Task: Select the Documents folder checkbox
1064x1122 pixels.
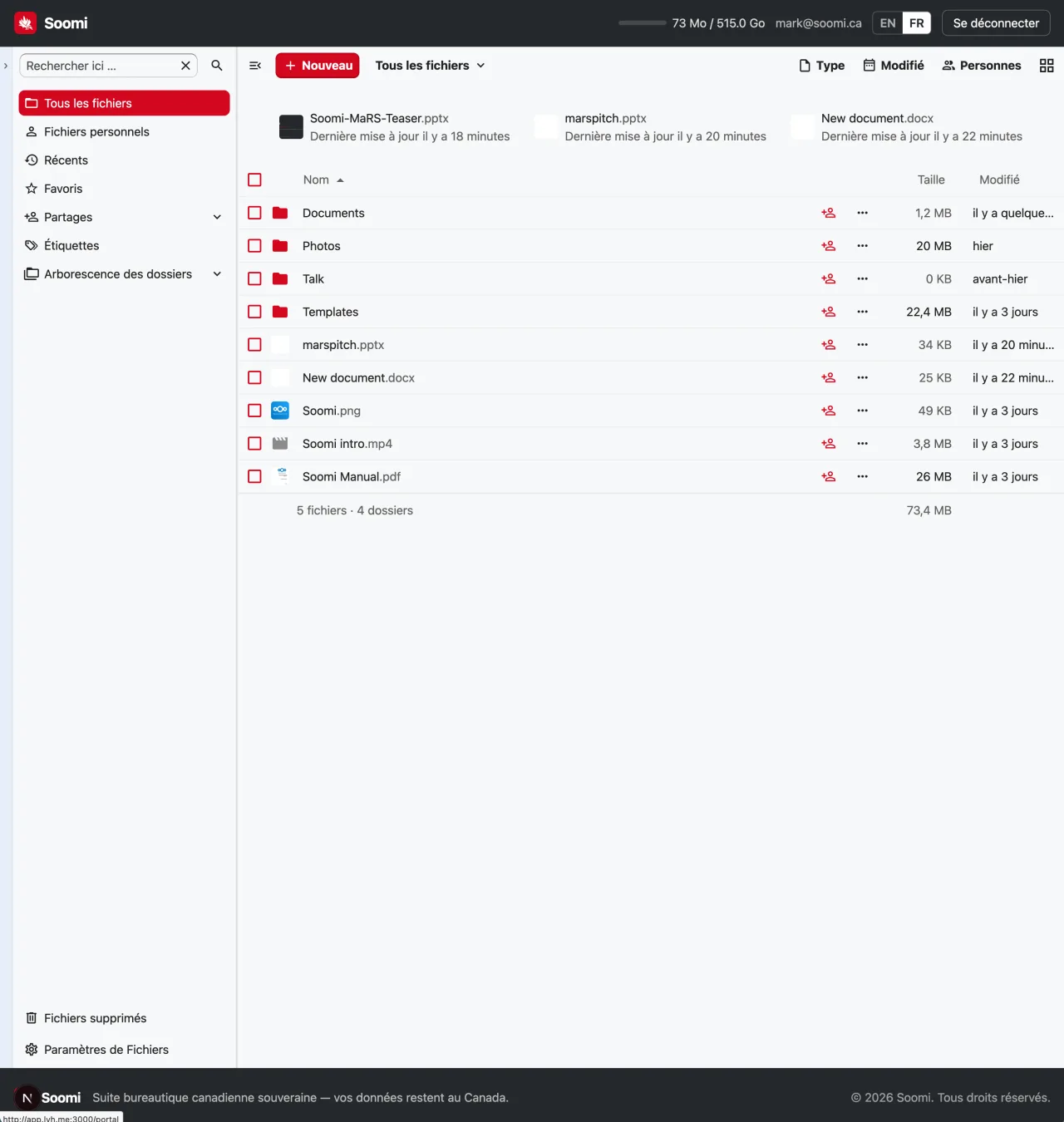Action: 254,213
